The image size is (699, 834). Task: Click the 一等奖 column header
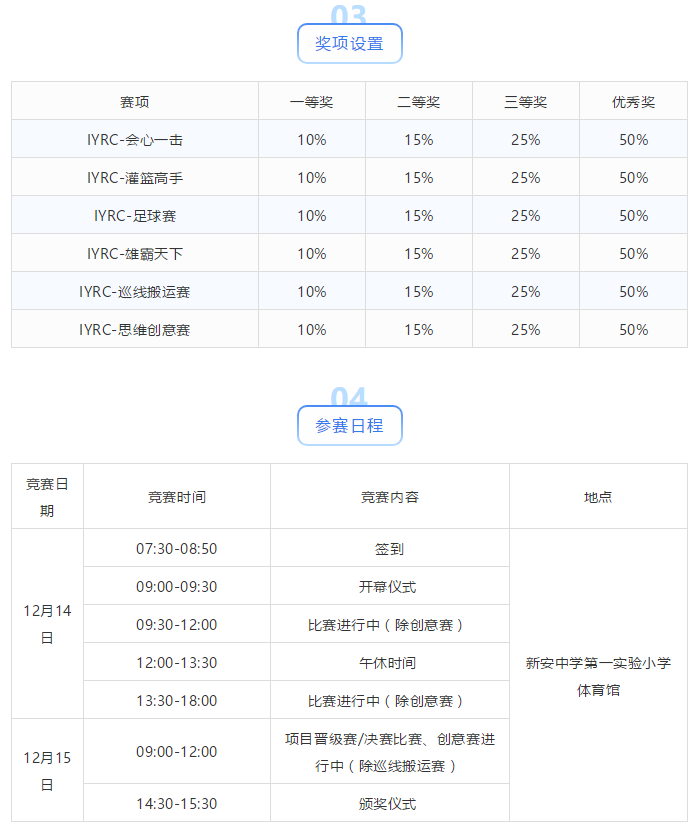[312, 102]
